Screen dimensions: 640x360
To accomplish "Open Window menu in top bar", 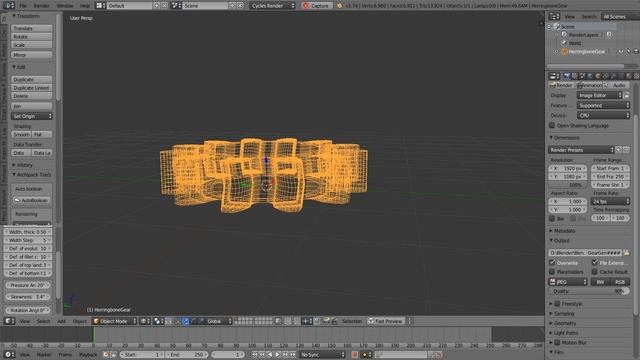I will [x=64, y=6].
